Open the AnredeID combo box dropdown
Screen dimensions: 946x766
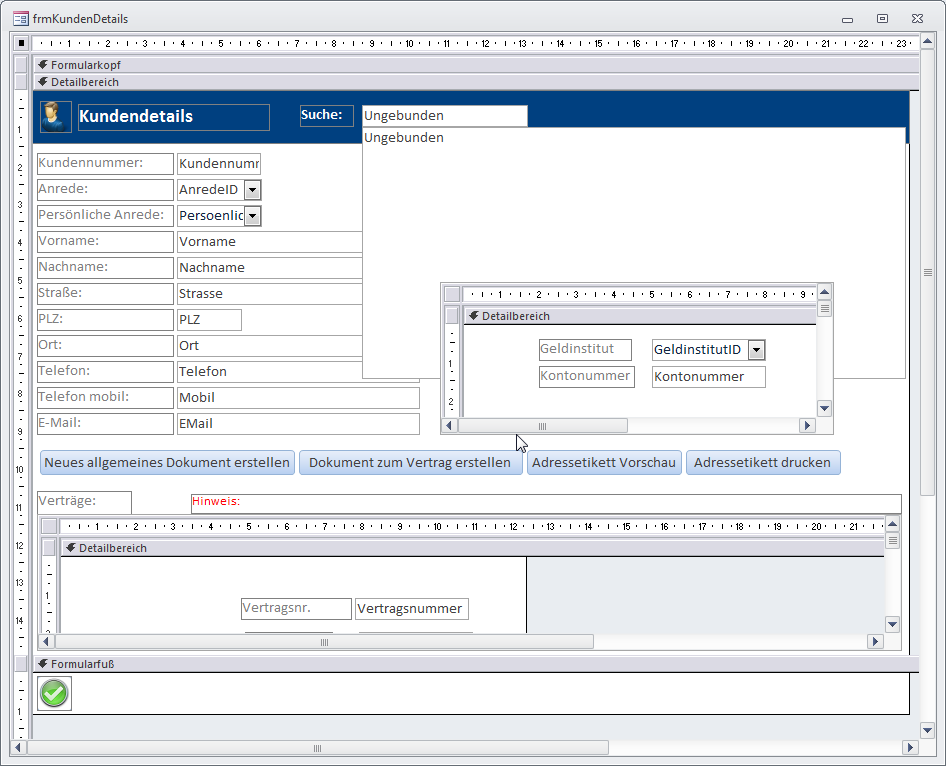(252, 190)
